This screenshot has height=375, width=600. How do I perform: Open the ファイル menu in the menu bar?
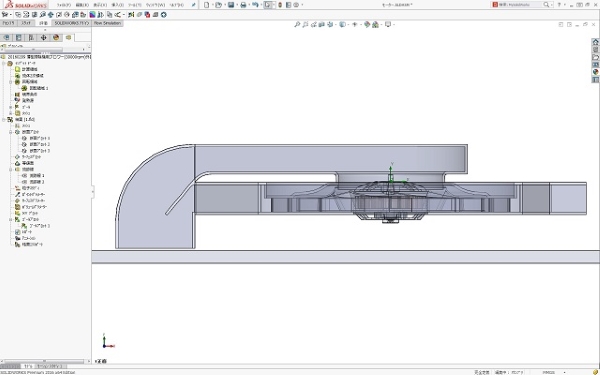coord(64,5)
